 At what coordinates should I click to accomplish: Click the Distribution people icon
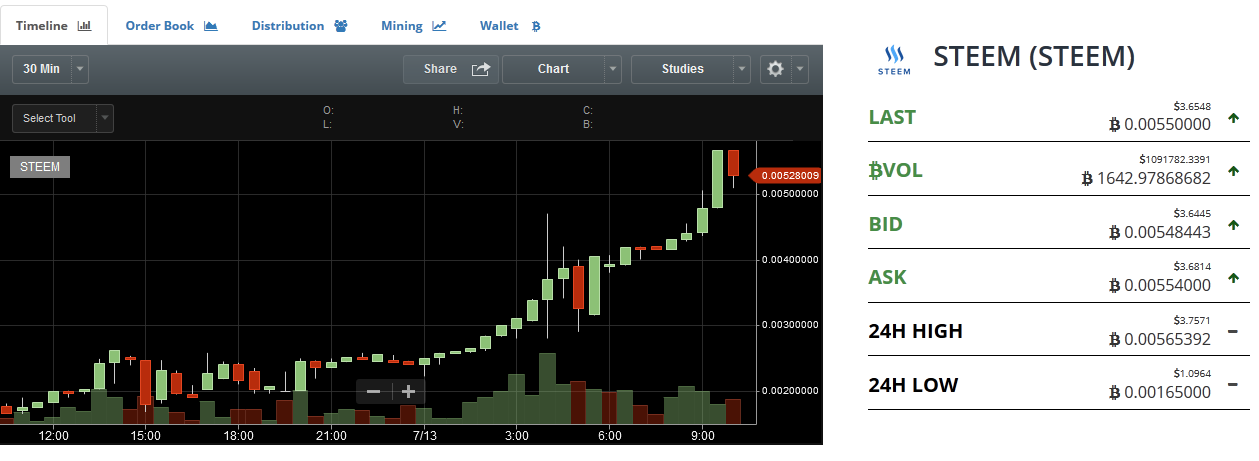pos(340,26)
